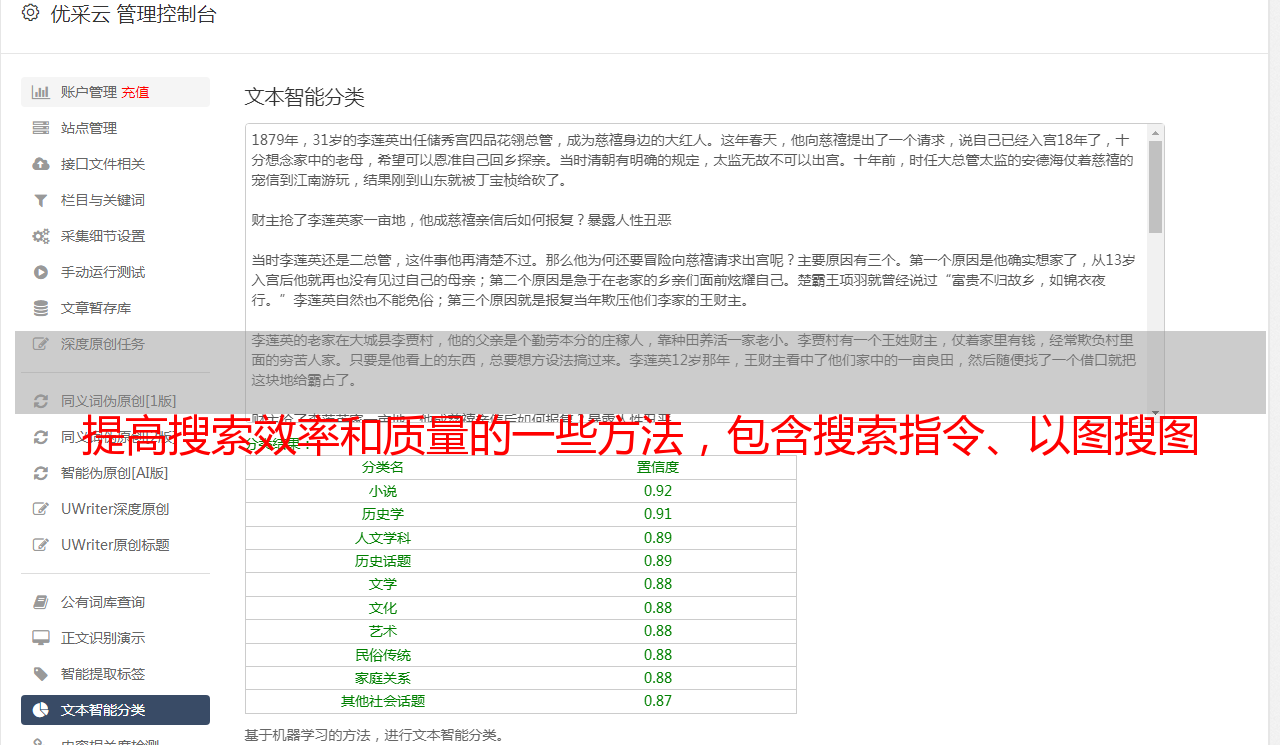
Task: Click the refresh icon beside 智能伪原创[AI版]
Action: [x=41, y=473]
